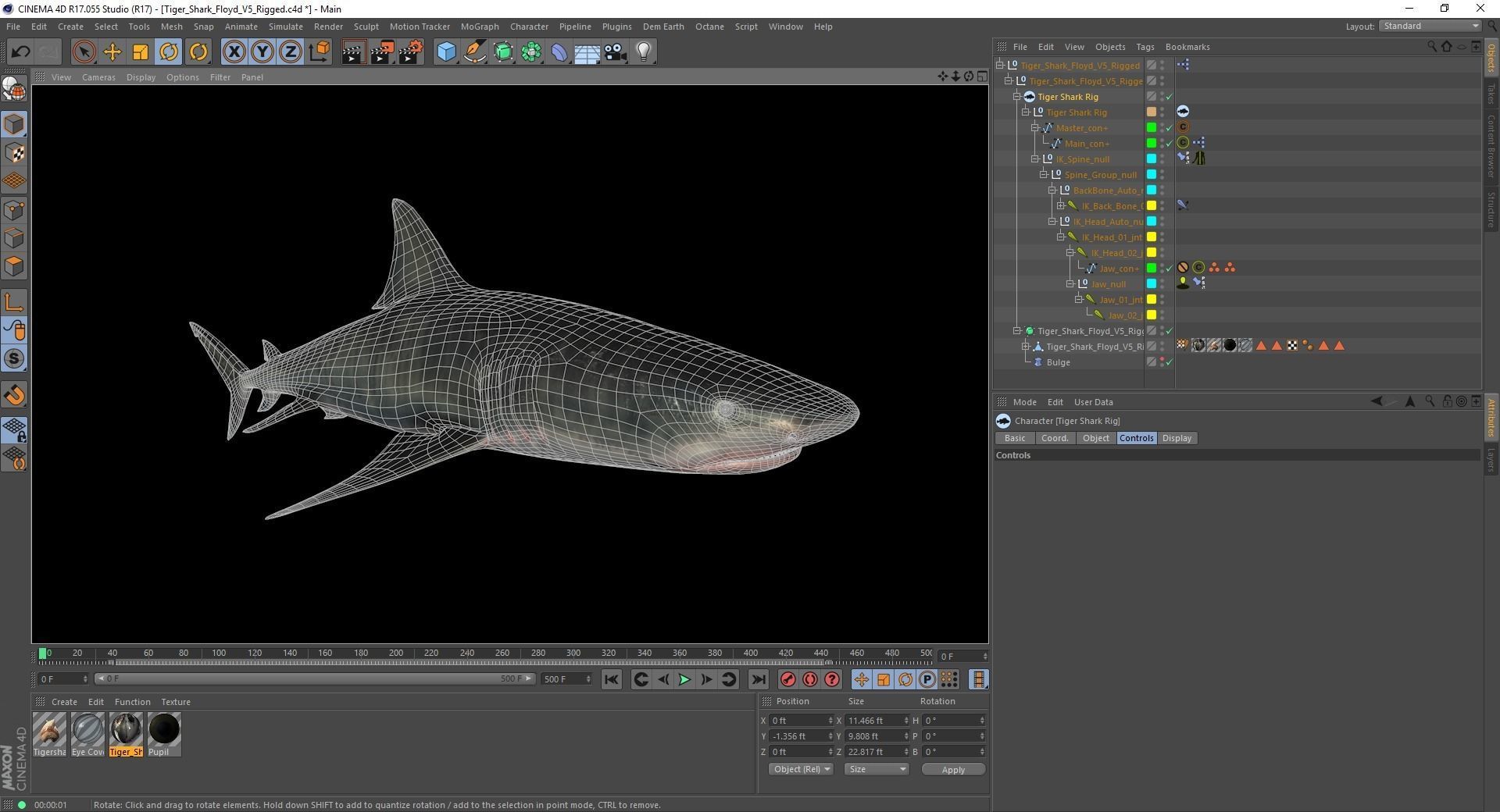This screenshot has width=1500, height=812.
Task: Switch to the Coord. tab
Action: tap(1055, 439)
